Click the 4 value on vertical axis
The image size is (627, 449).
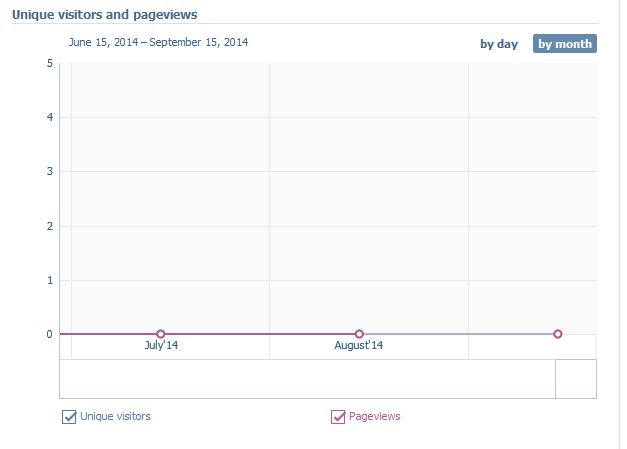(x=49, y=118)
